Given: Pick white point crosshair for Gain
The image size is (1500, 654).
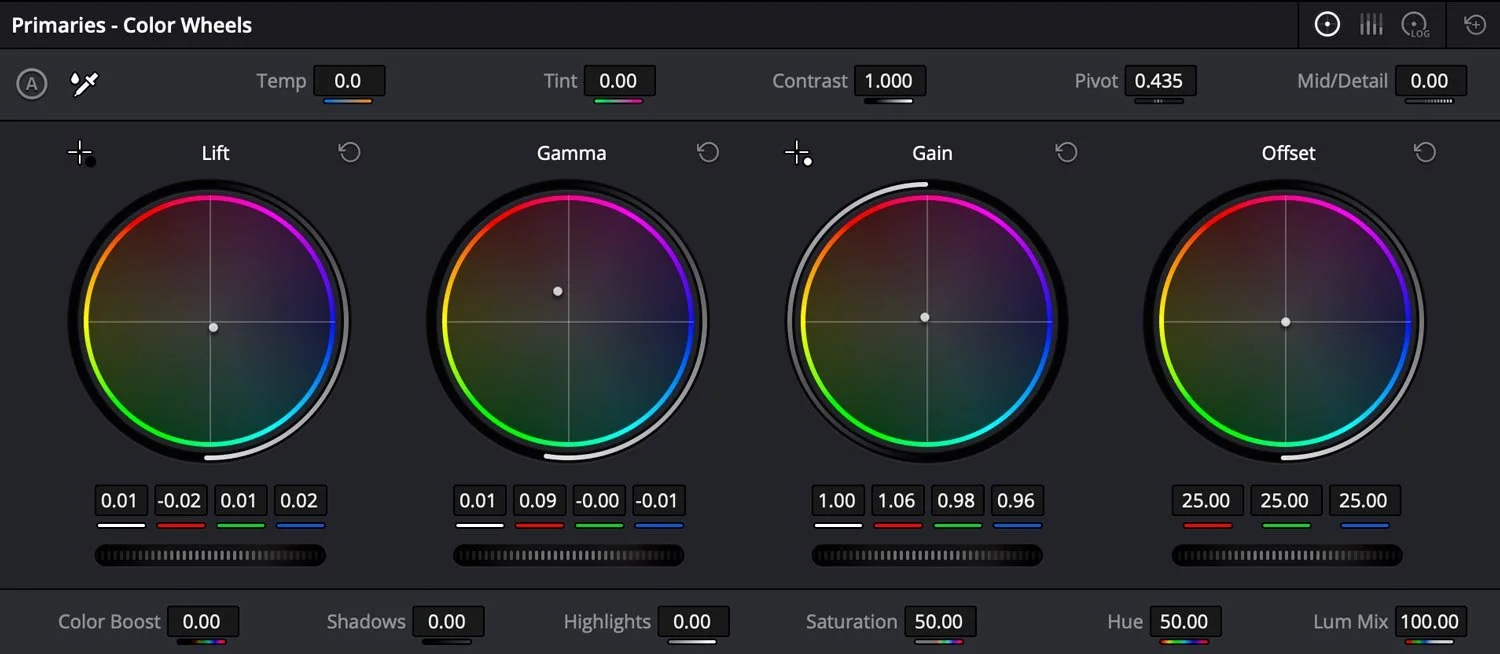Looking at the screenshot, I should pyautogui.click(x=798, y=153).
